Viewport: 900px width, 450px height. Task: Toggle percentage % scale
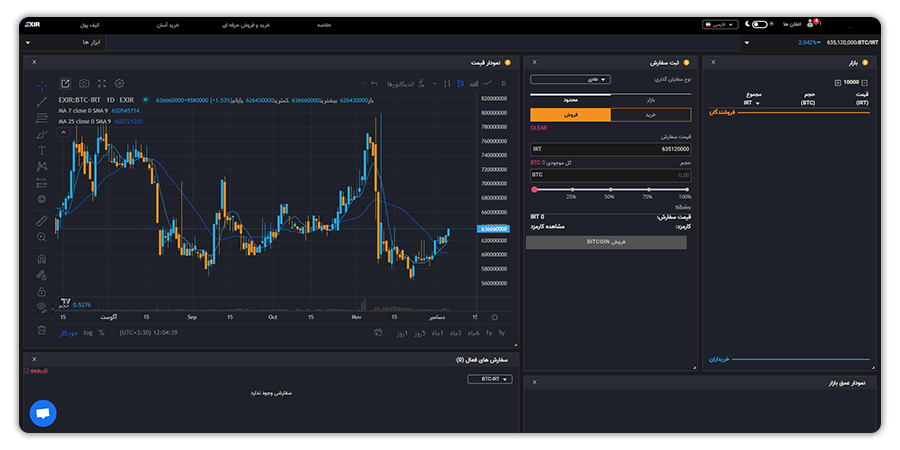(x=101, y=332)
